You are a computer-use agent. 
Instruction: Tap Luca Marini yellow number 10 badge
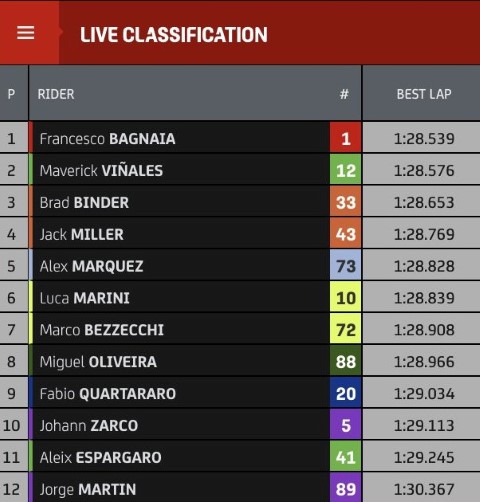coord(345,297)
